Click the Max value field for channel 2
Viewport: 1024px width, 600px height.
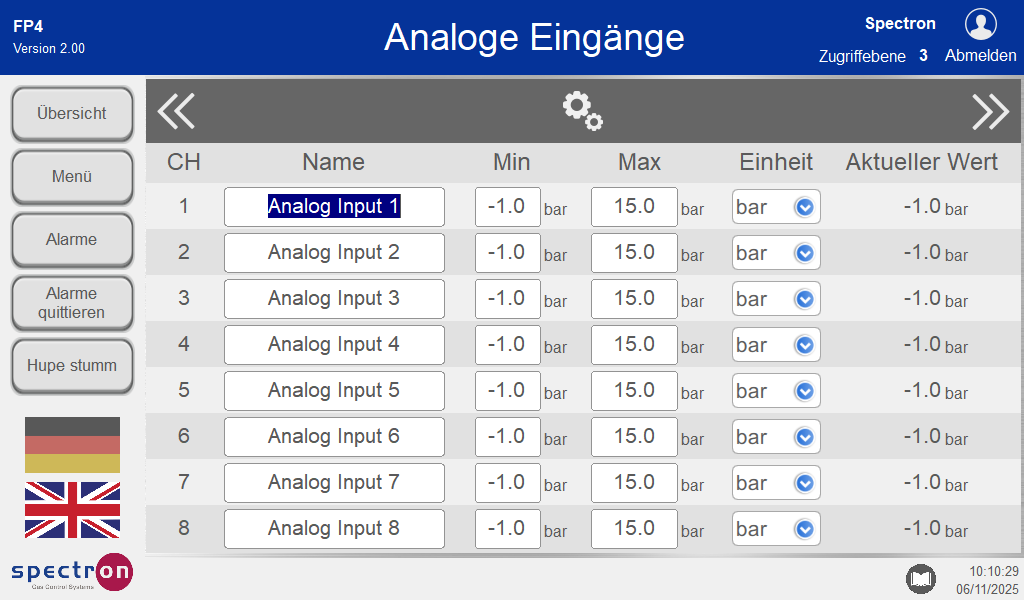pos(634,253)
